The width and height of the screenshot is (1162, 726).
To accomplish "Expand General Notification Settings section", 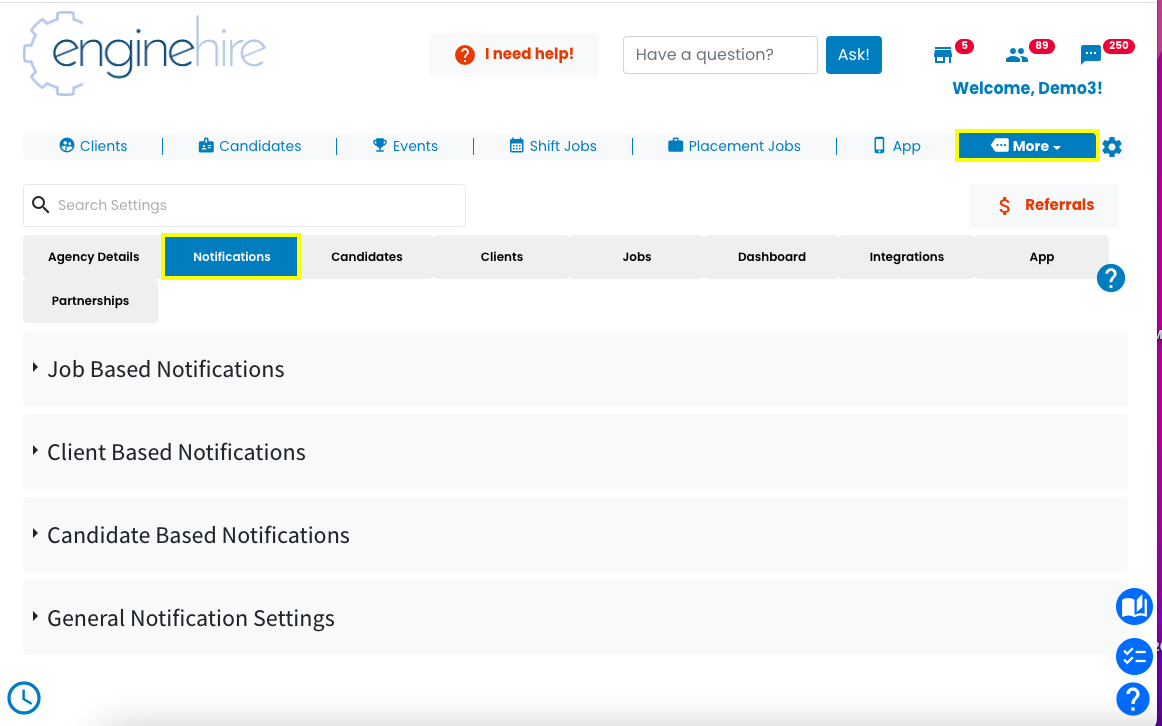I will [x=575, y=617].
